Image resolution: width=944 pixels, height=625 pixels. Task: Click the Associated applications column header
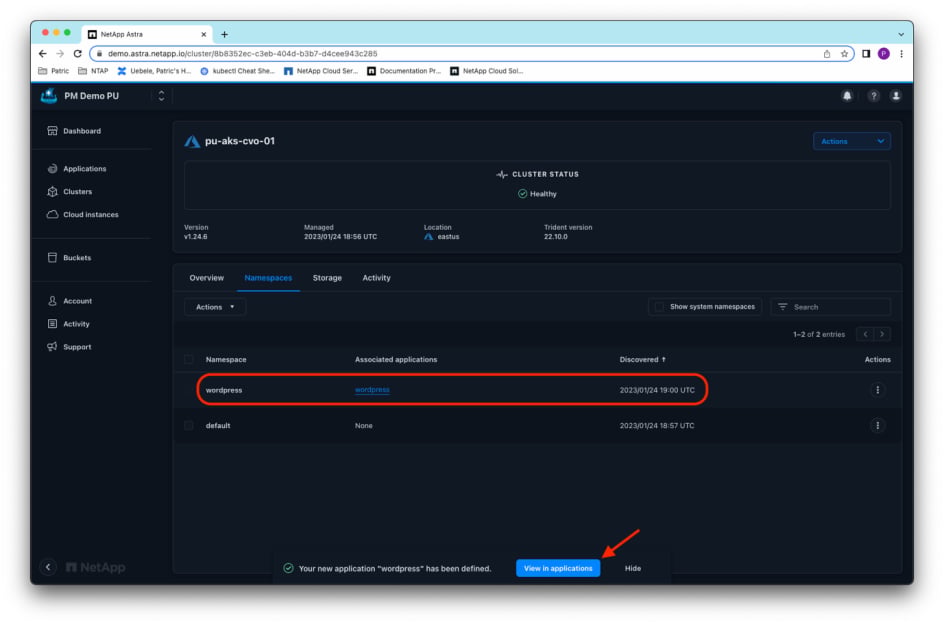396,359
